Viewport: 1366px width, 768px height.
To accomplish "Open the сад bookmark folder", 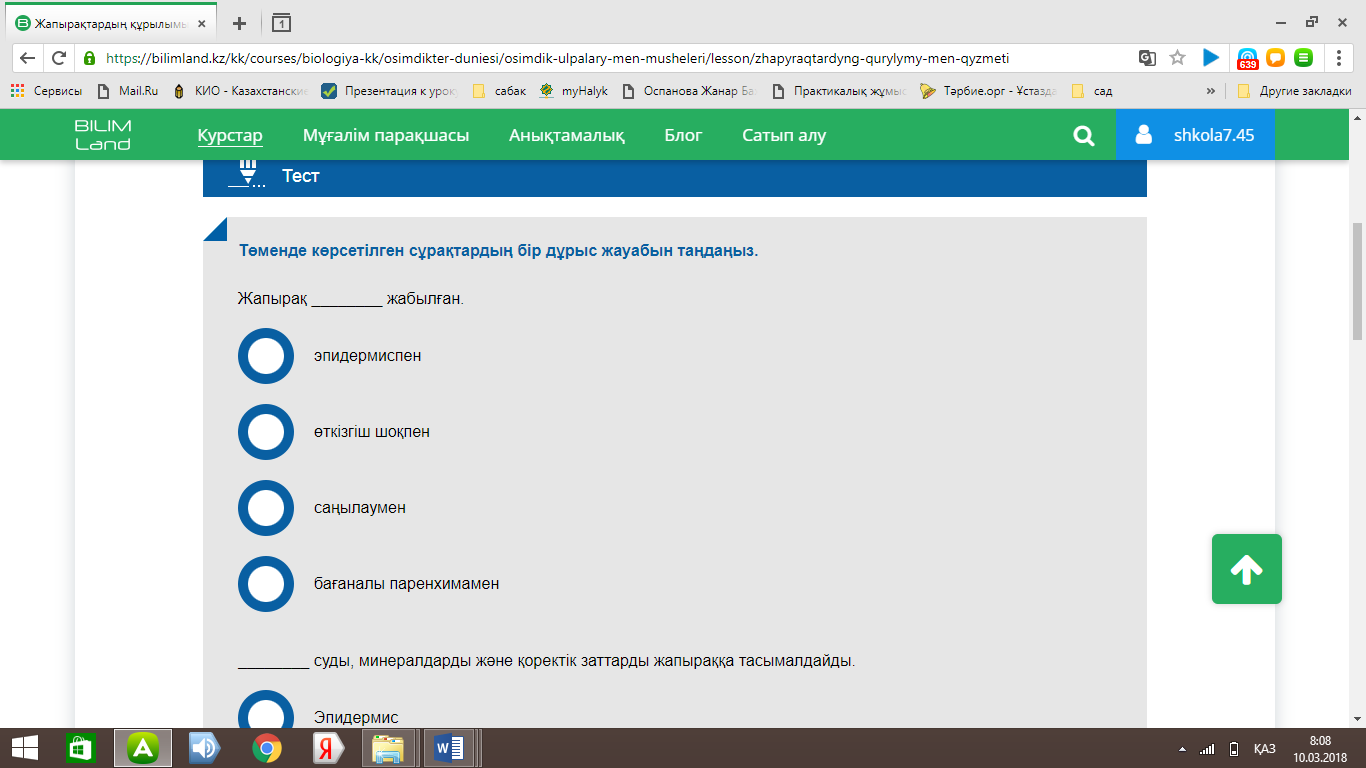I will [x=1092, y=91].
